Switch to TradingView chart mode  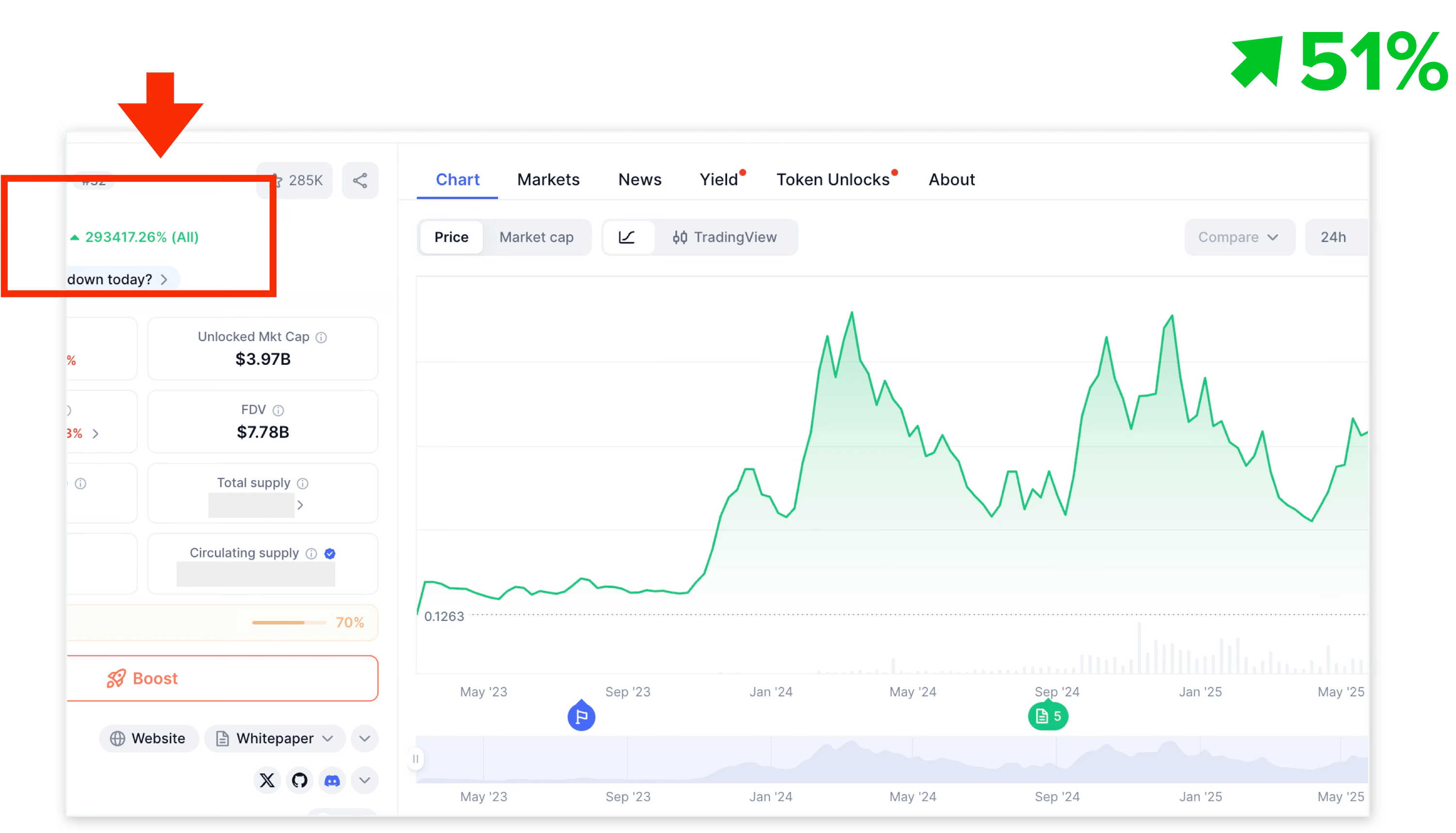tap(725, 237)
